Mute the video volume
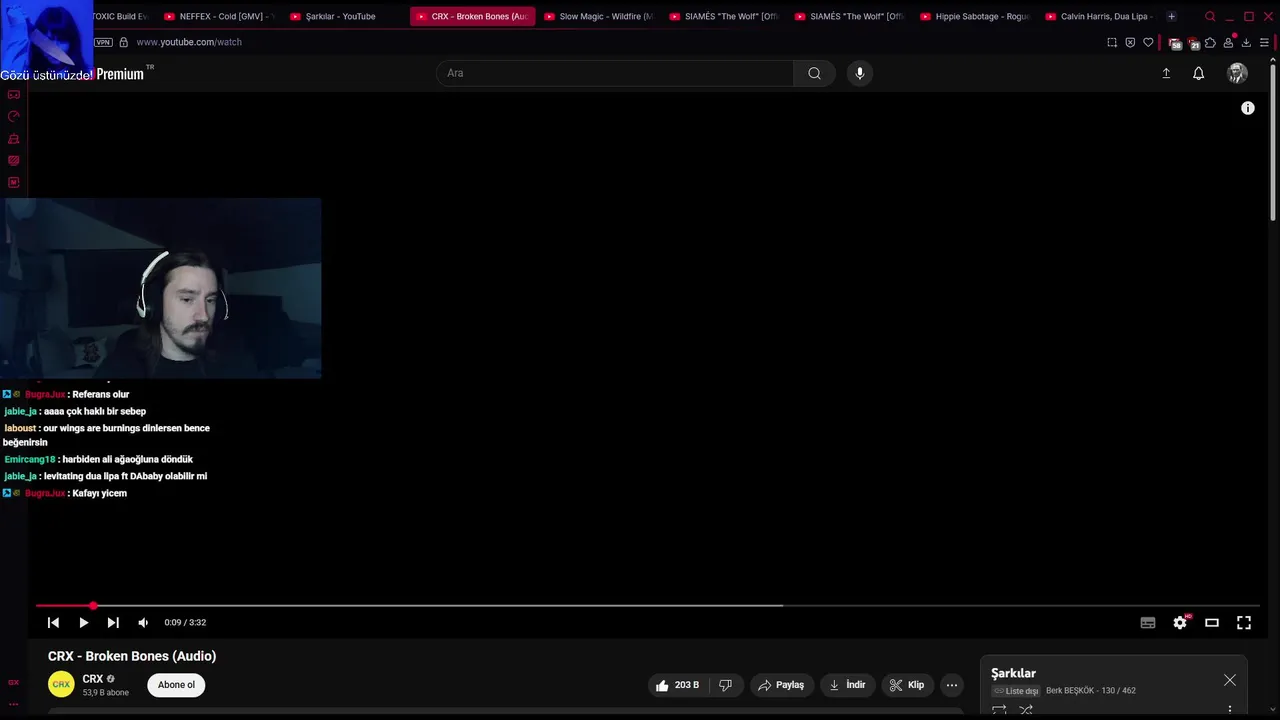 click(143, 622)
